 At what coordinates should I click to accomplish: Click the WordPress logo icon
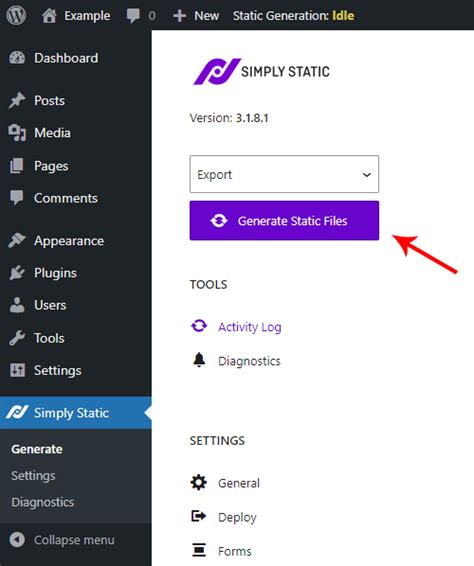(16, 16)
